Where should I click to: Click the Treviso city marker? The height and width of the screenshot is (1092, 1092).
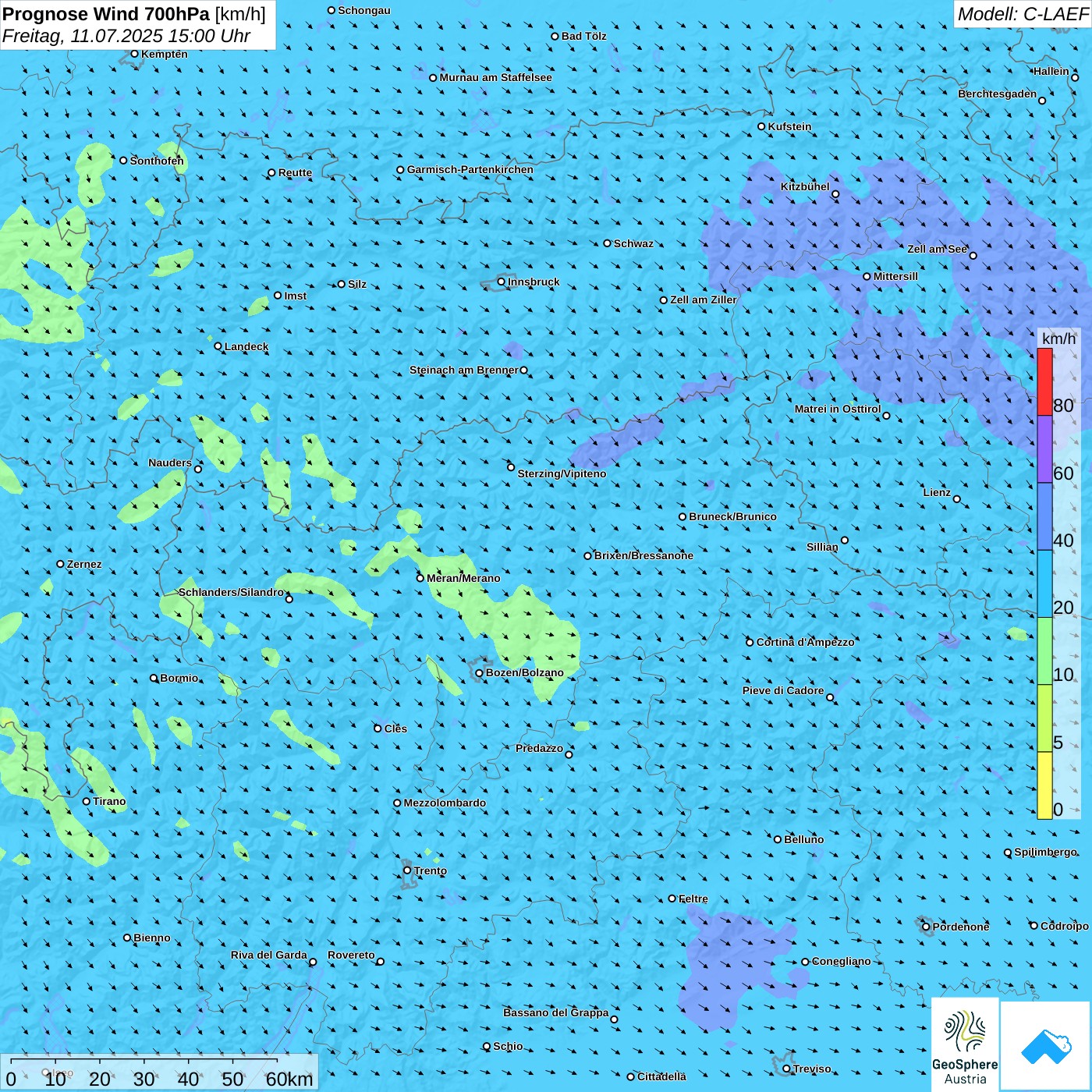click(787, 1069)
